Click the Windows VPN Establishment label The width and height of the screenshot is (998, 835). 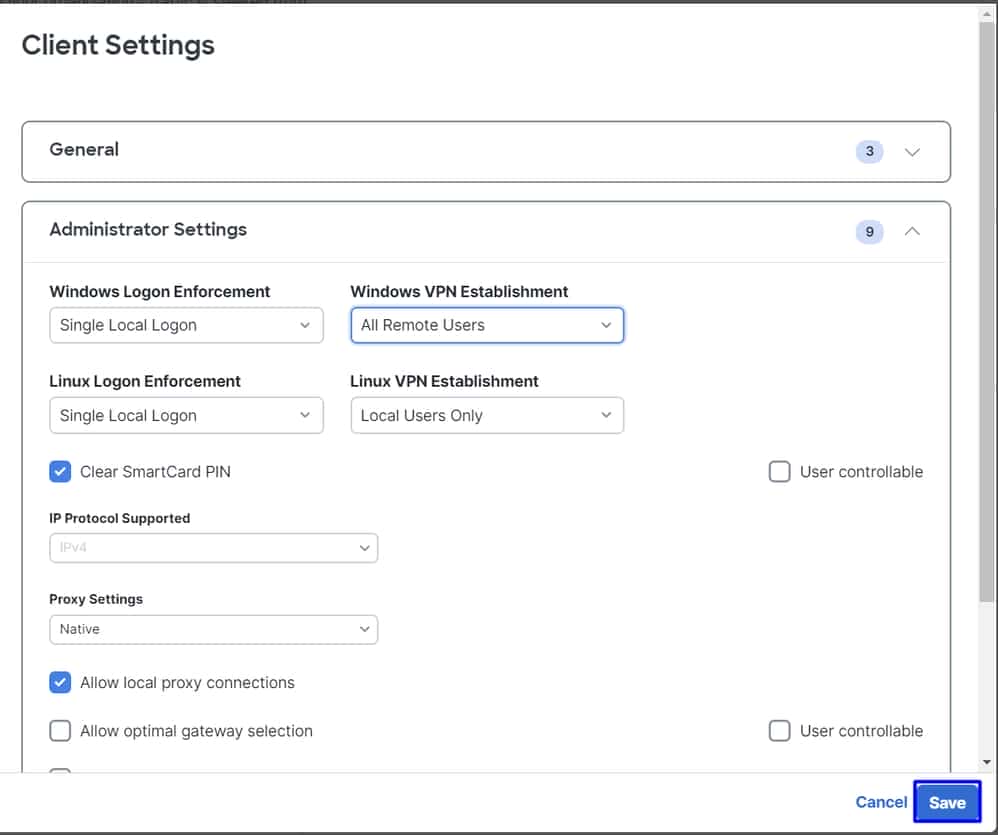(x=459, y=291)
